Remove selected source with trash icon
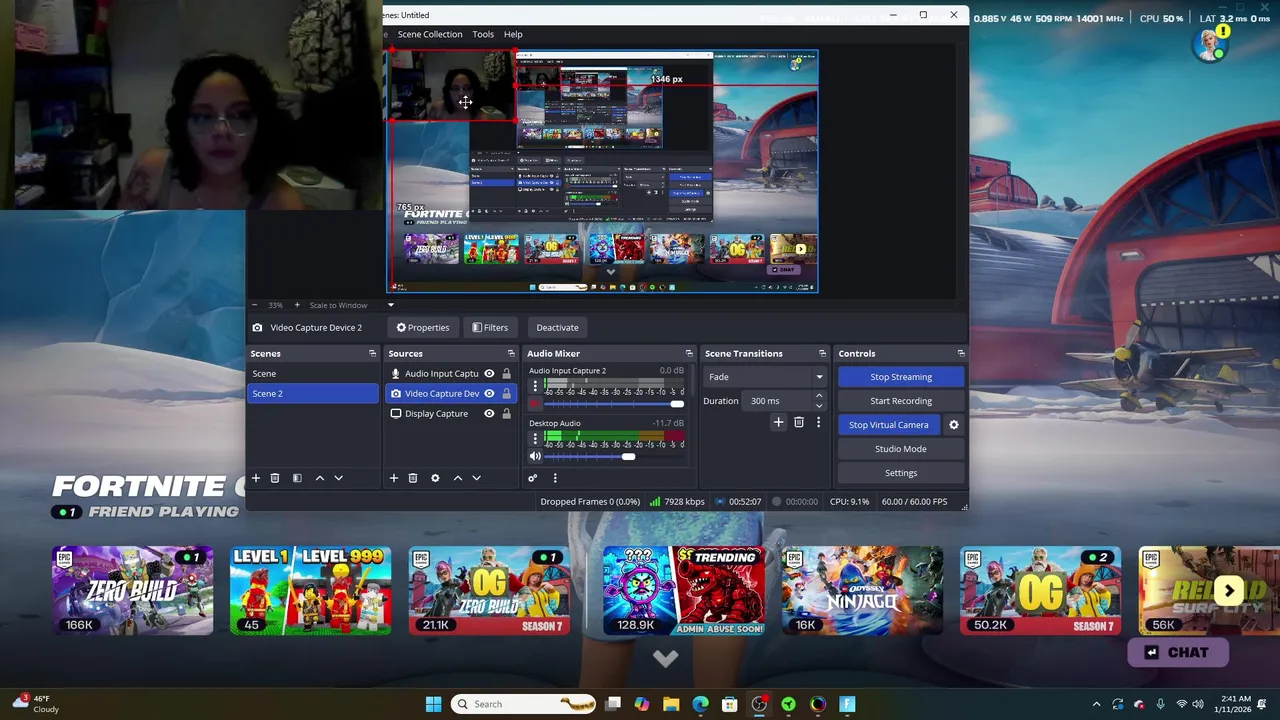Image resolution: width=1280 pixels, height=720 pixels. tap(412, 478)
